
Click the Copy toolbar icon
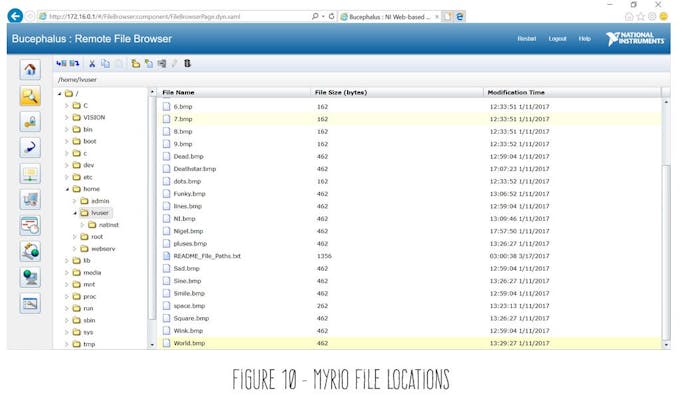point(105,64)
